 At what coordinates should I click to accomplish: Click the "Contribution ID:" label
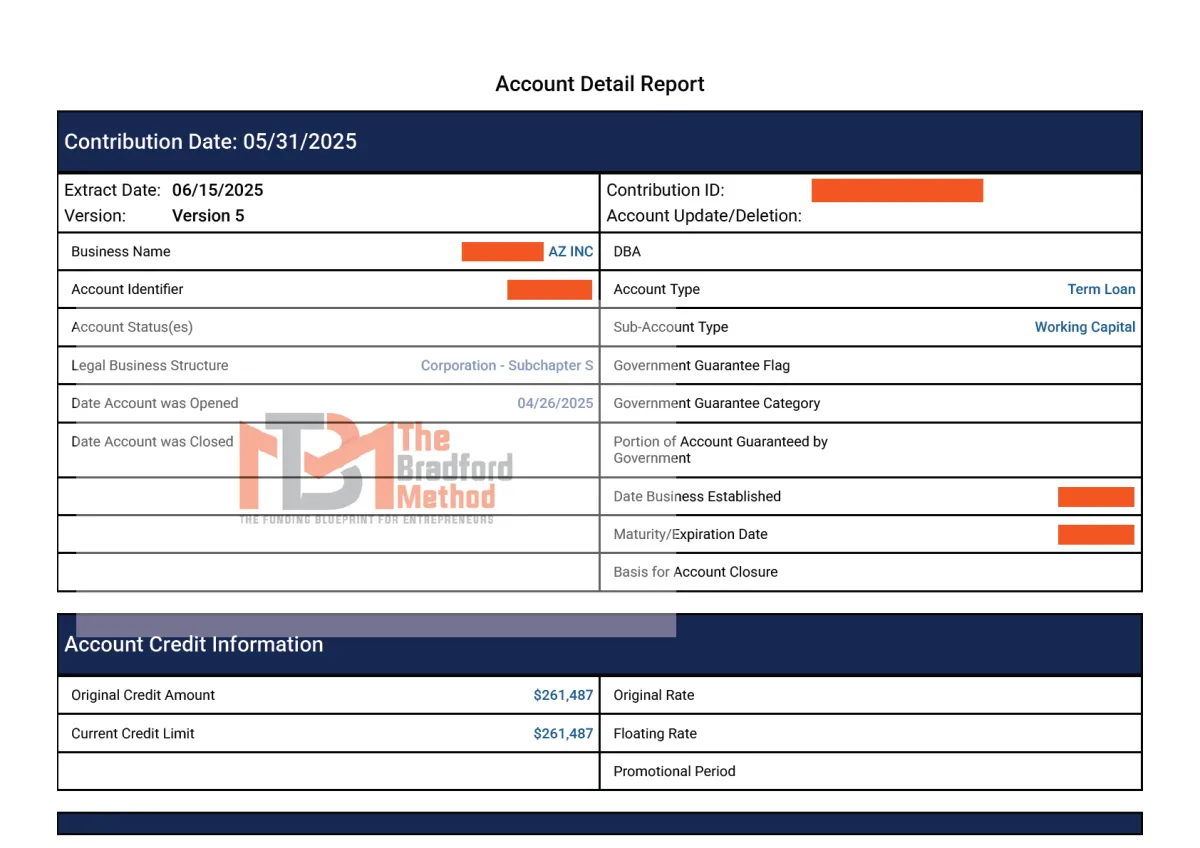pyautogui.click(x=666, y=190)
